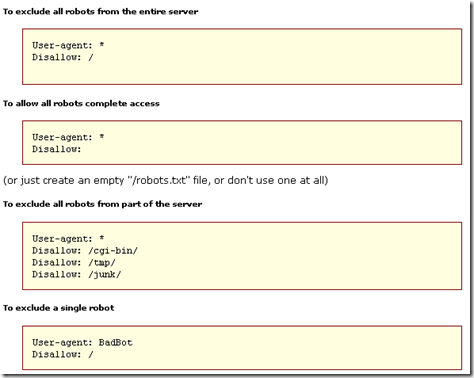Click the heading 'To allow all robots complete access'
This screenshot has width=474, height=378.
pyautogui.click(x=81, y=104)
